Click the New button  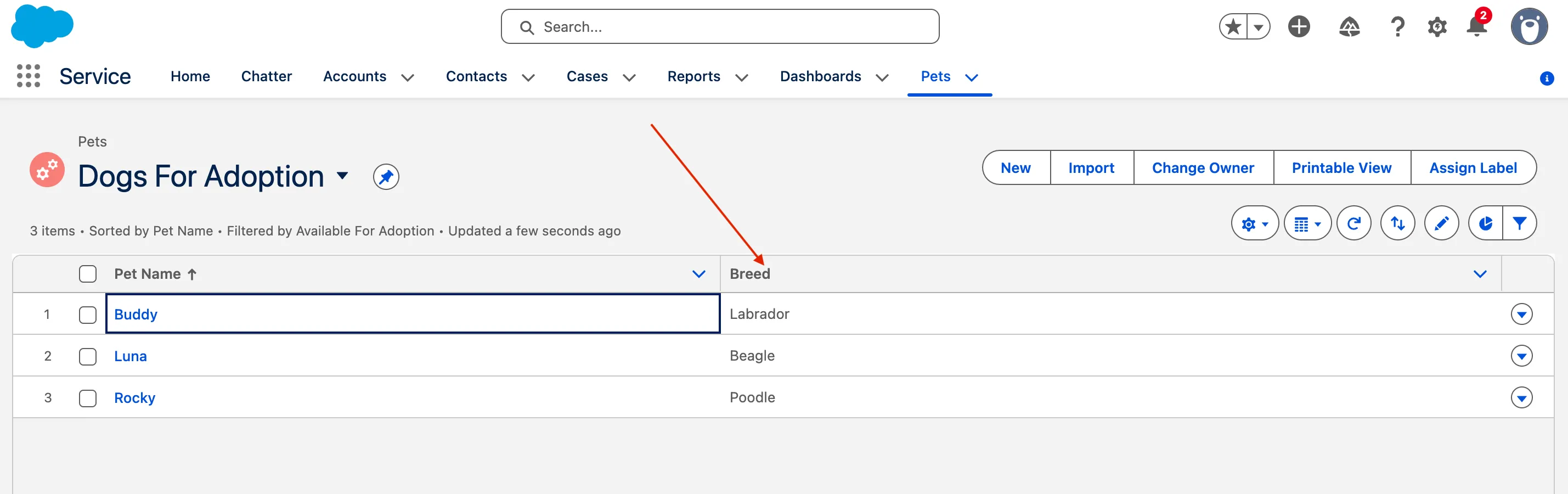point(1016,167)
